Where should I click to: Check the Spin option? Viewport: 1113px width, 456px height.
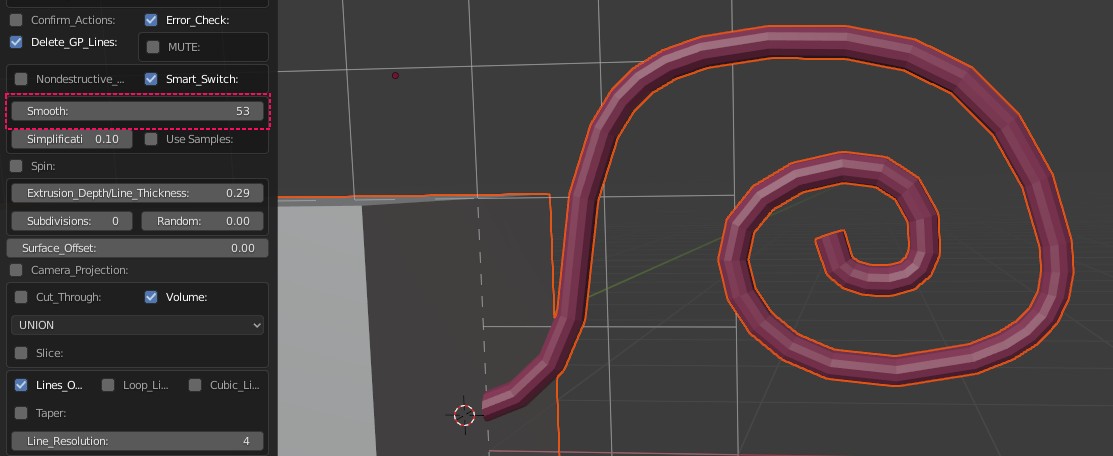pos(16,166)
